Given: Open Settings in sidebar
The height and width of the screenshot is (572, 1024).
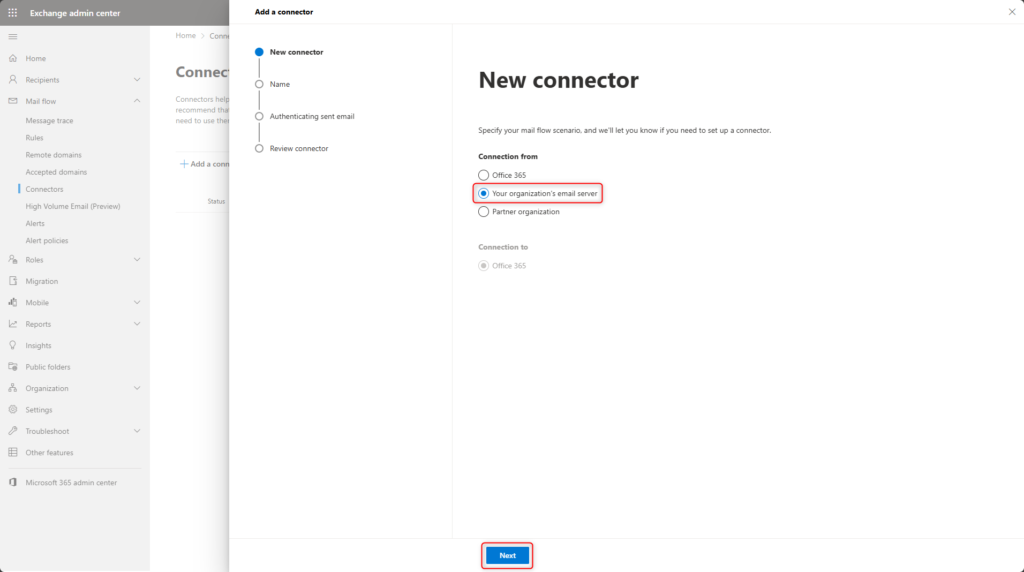Looking at the screenshot, I should [39, 410].
